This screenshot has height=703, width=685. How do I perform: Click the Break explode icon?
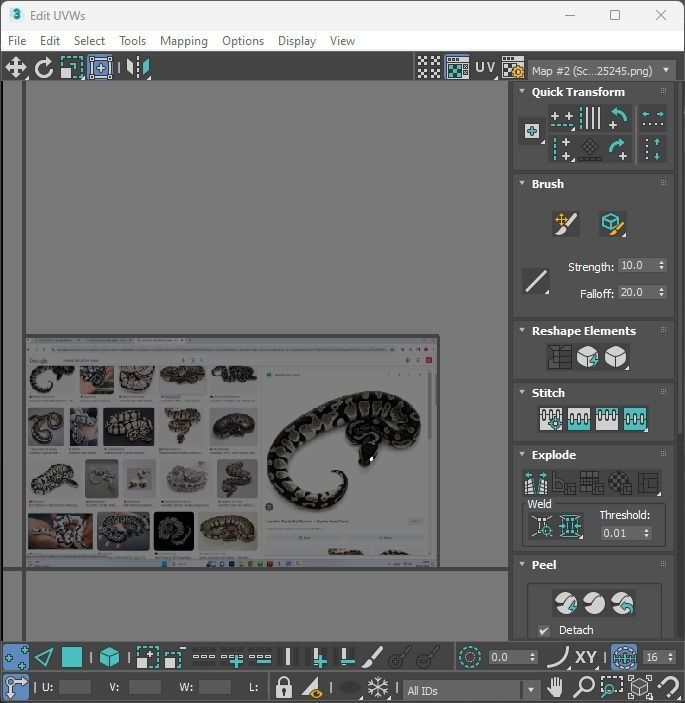[x=536, y=483]
